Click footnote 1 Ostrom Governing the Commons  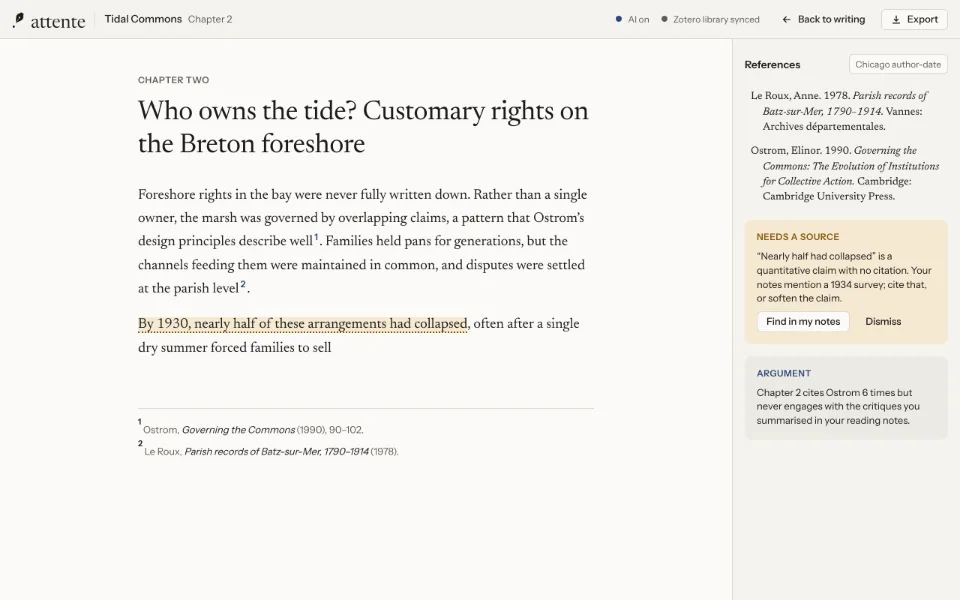click(x=251, y=429)
